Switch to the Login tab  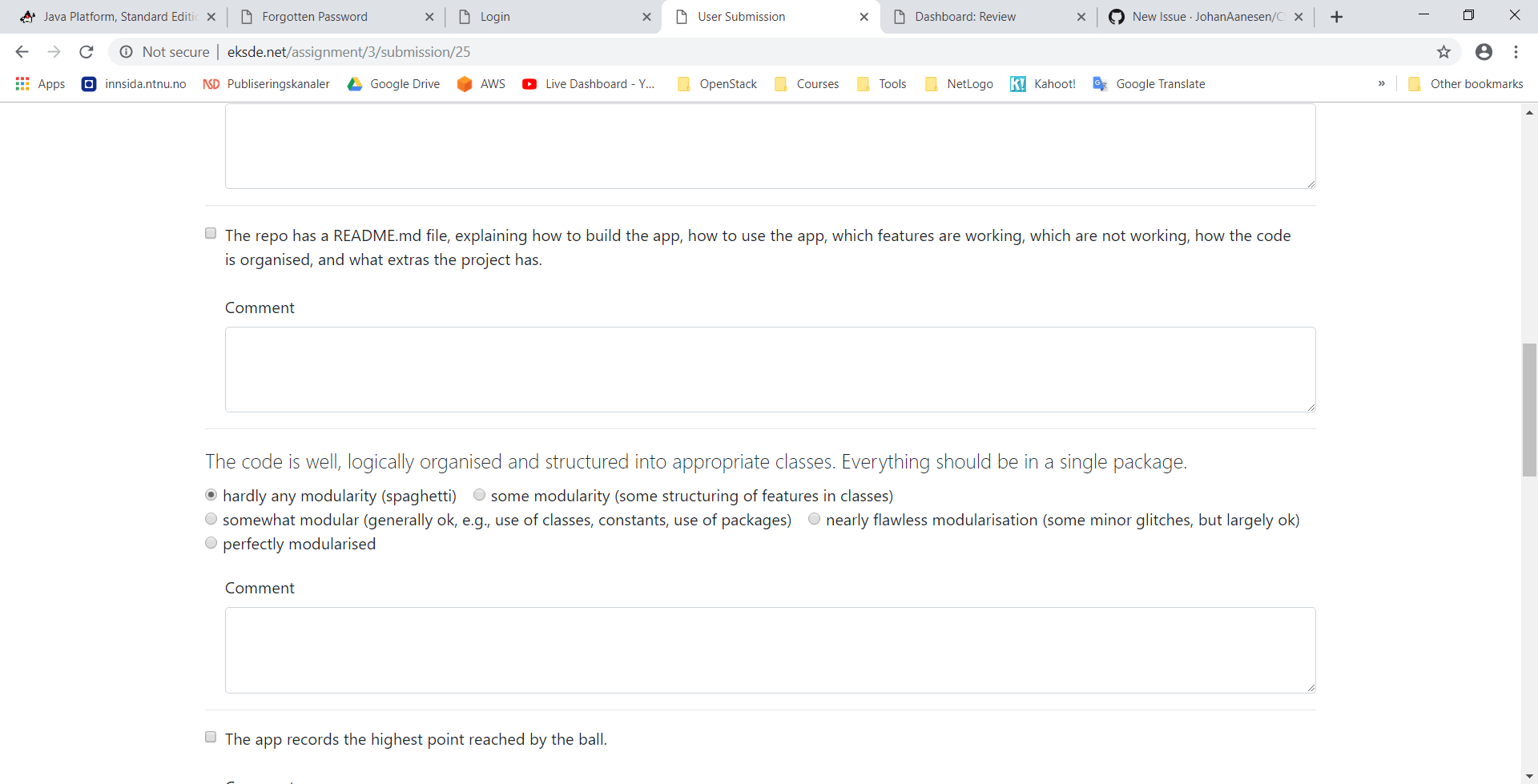[553, 17]
